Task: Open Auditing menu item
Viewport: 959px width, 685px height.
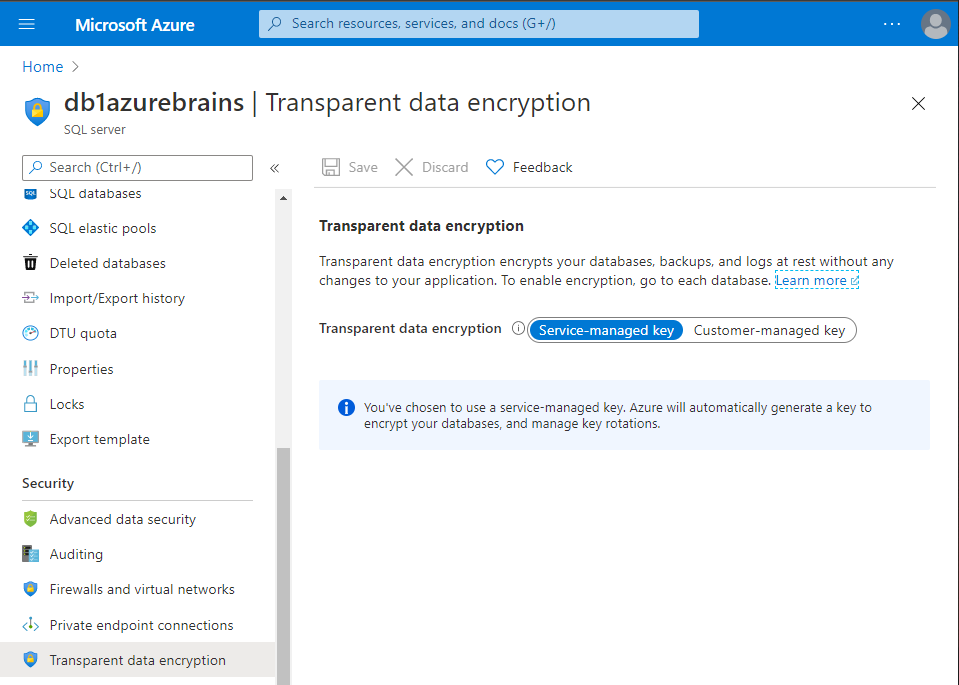Action: pos(76,554)
